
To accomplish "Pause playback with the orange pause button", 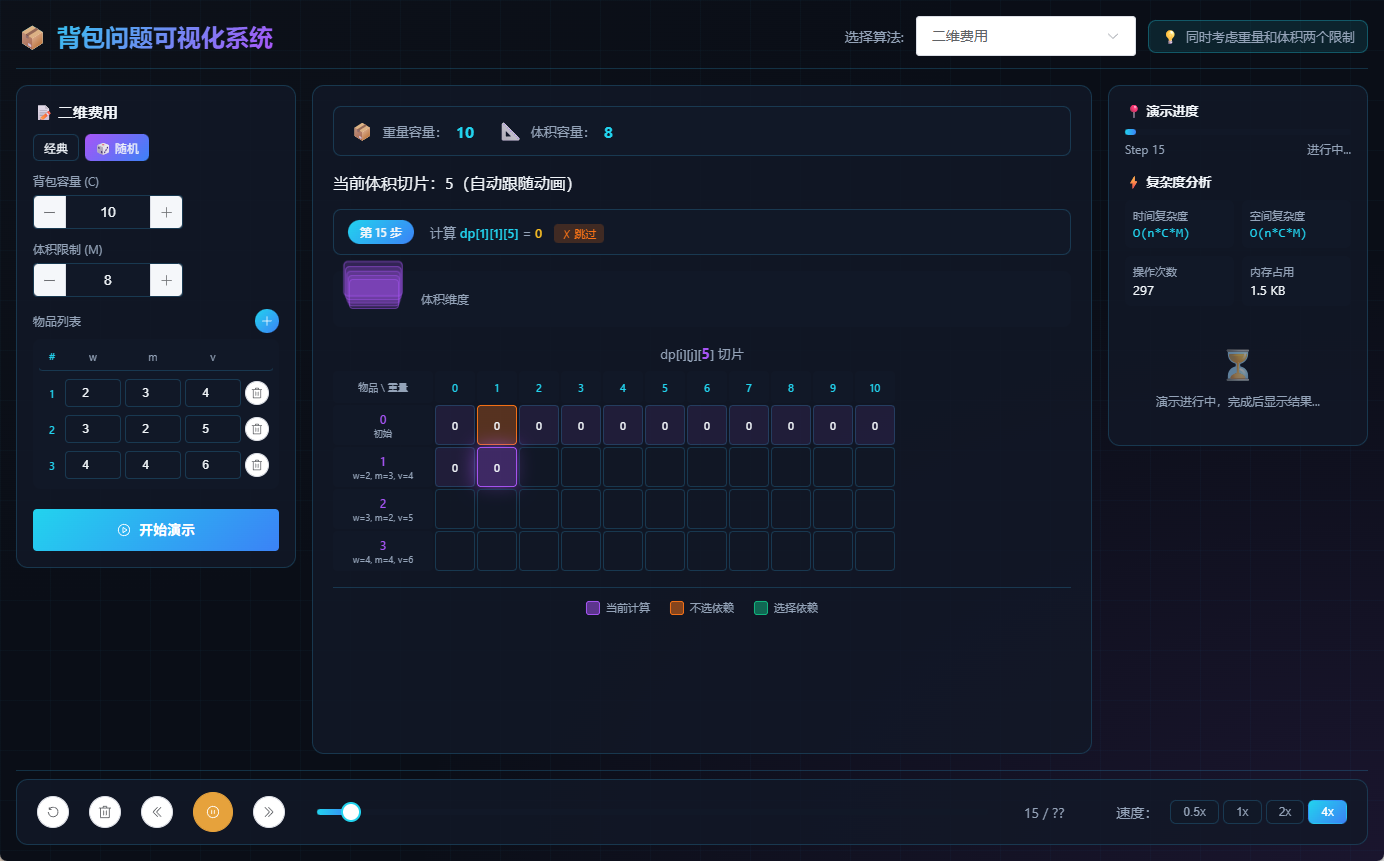I will coord(213,812).
